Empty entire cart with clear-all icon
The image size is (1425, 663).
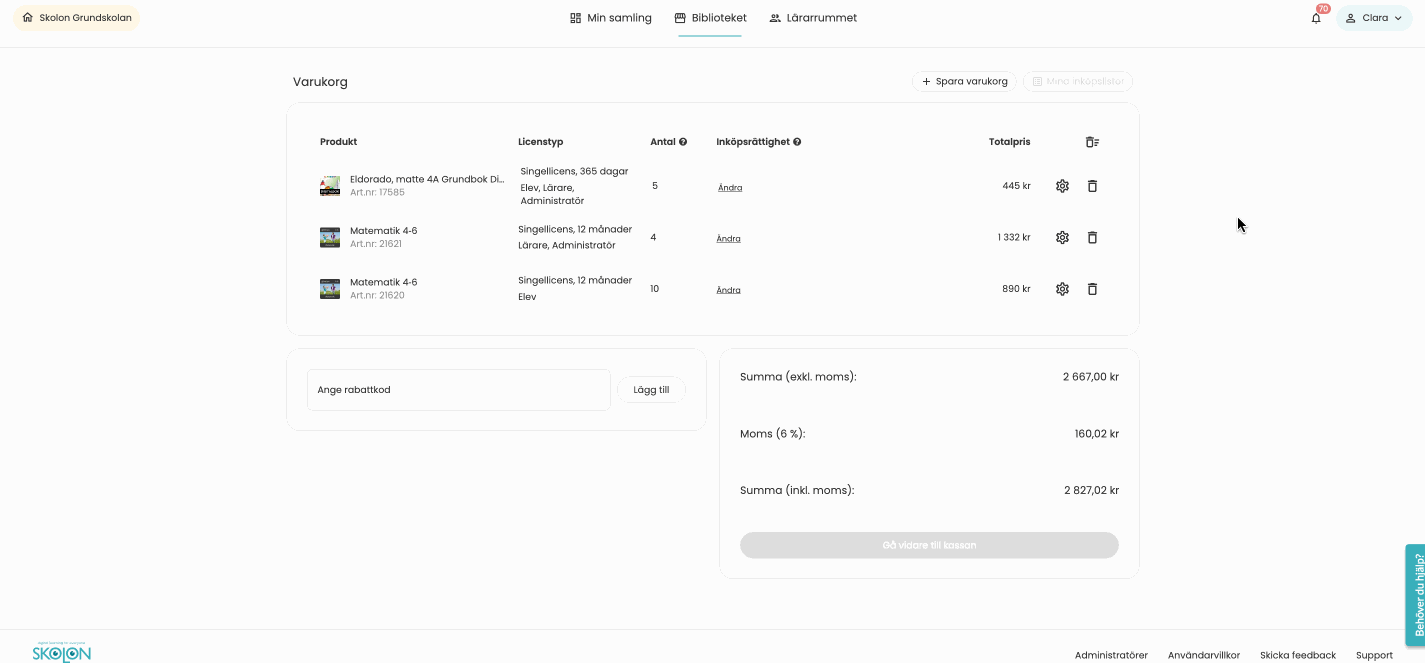1092,142
